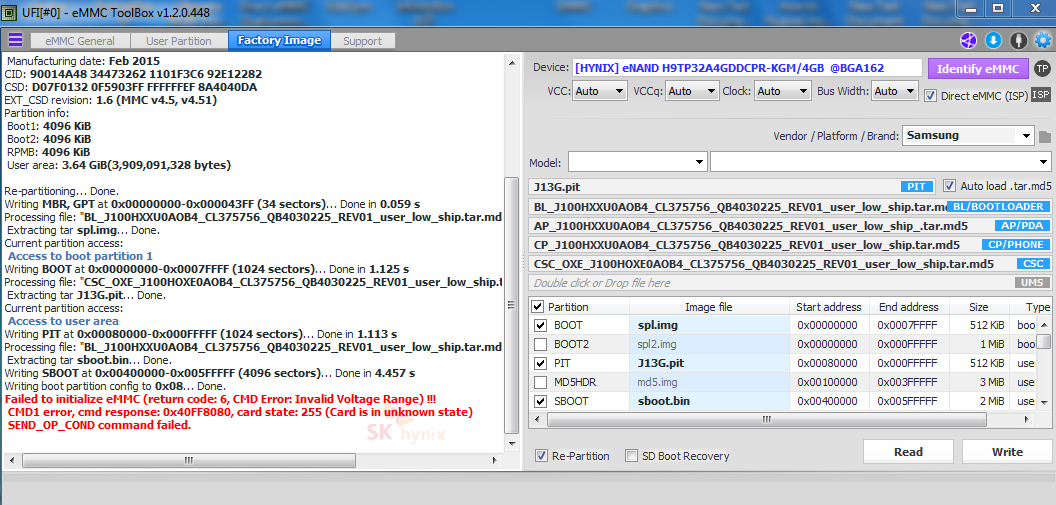1056x505 pixels.
Task: Click the 'Double click or Drop file here' slot
Action: click(x=790, y=283)
